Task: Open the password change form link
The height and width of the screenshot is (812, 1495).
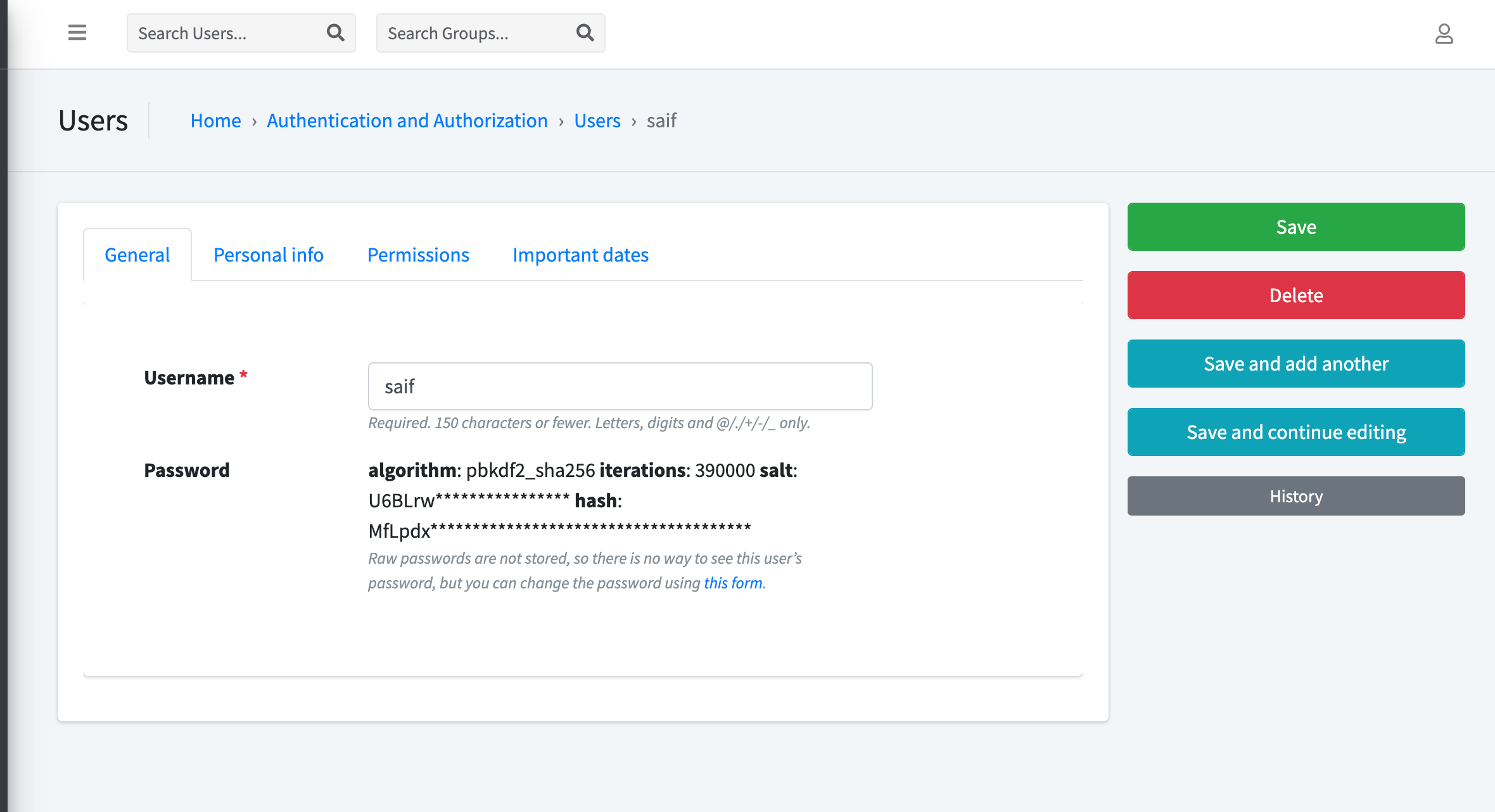Action: [x=732, y=583]
